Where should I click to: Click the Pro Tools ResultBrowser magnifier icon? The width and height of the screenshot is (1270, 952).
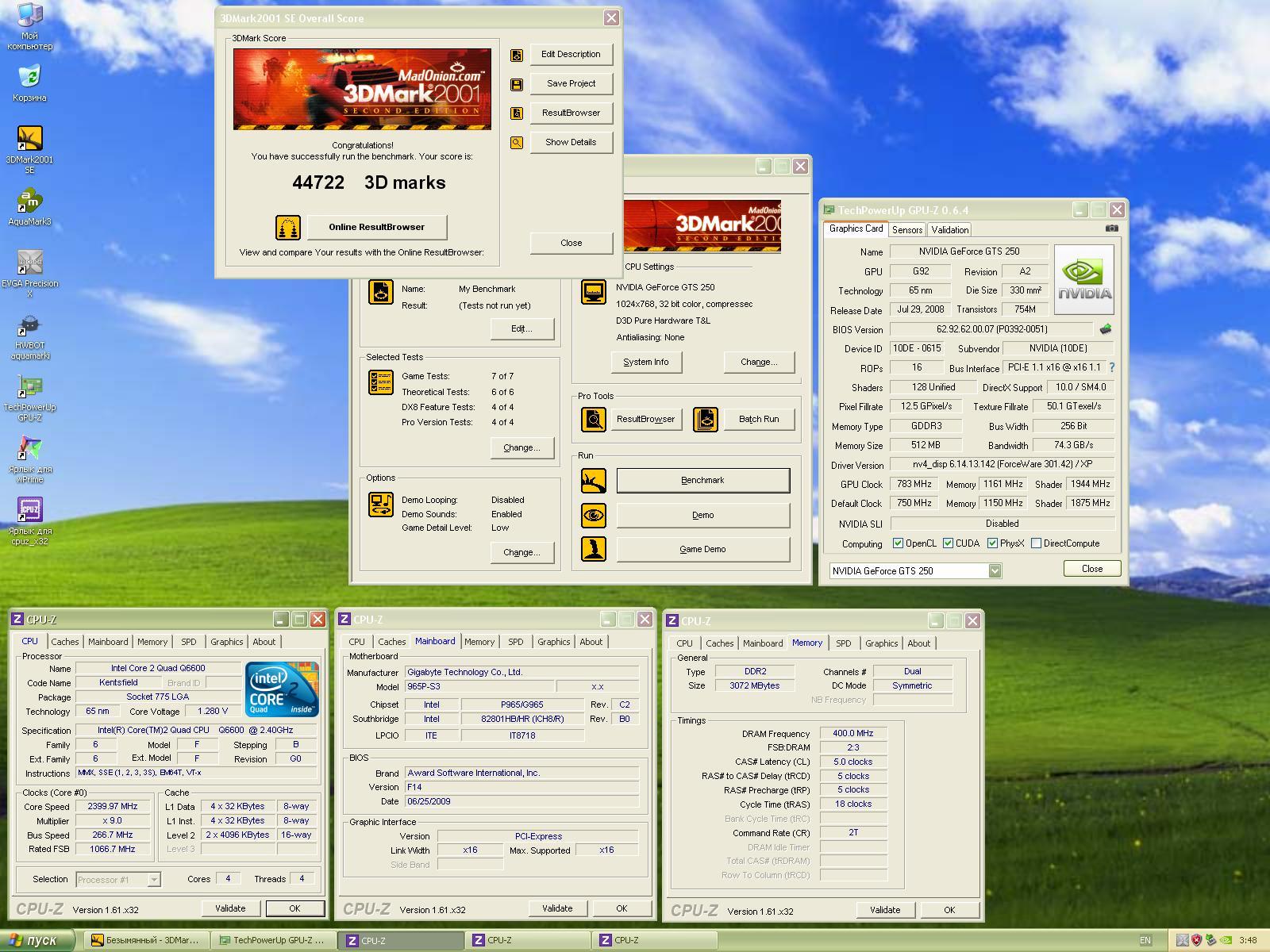[x=594, y=419]
